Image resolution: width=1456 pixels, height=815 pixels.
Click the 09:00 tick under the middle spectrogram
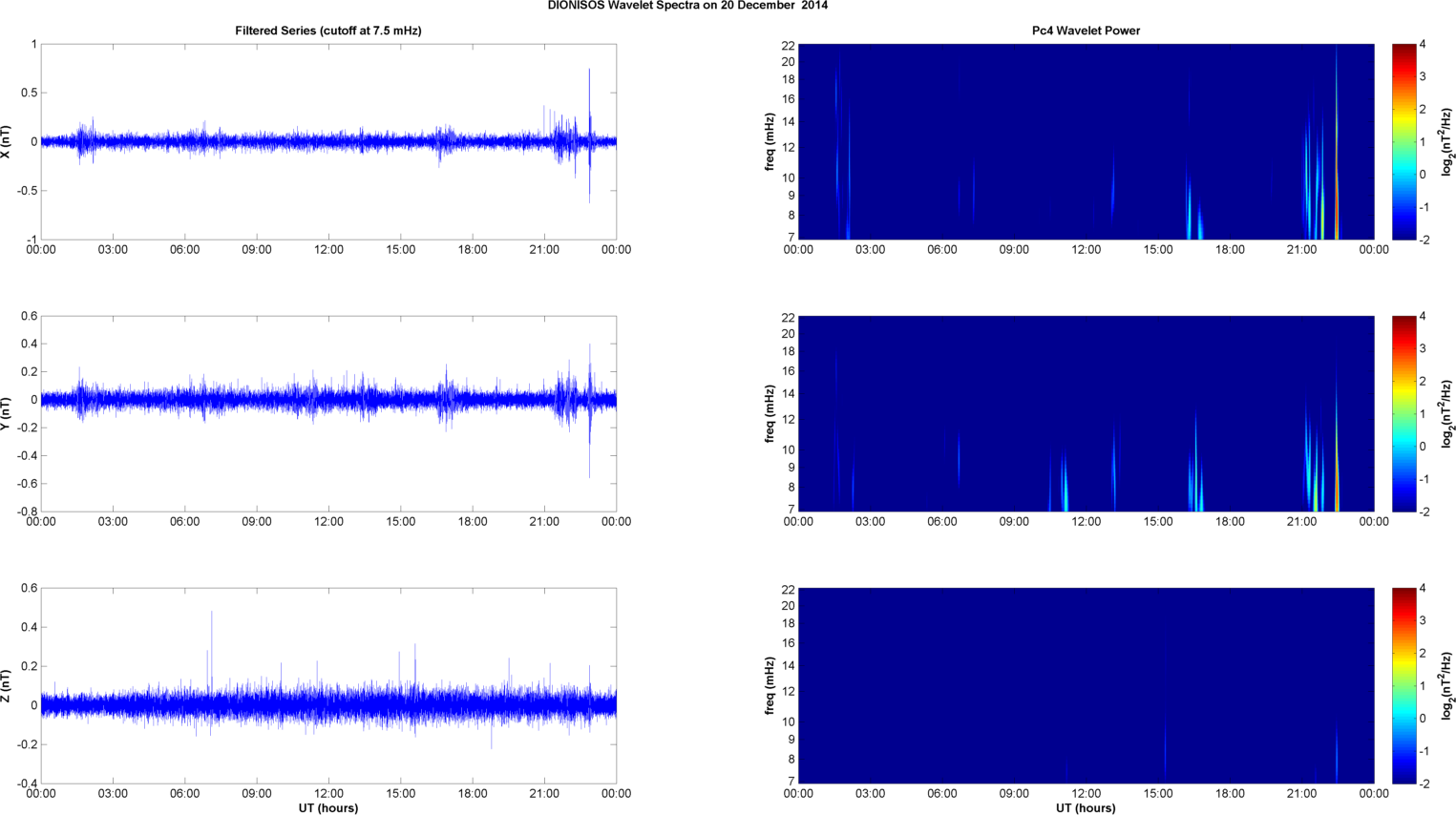coord(1014,522)
